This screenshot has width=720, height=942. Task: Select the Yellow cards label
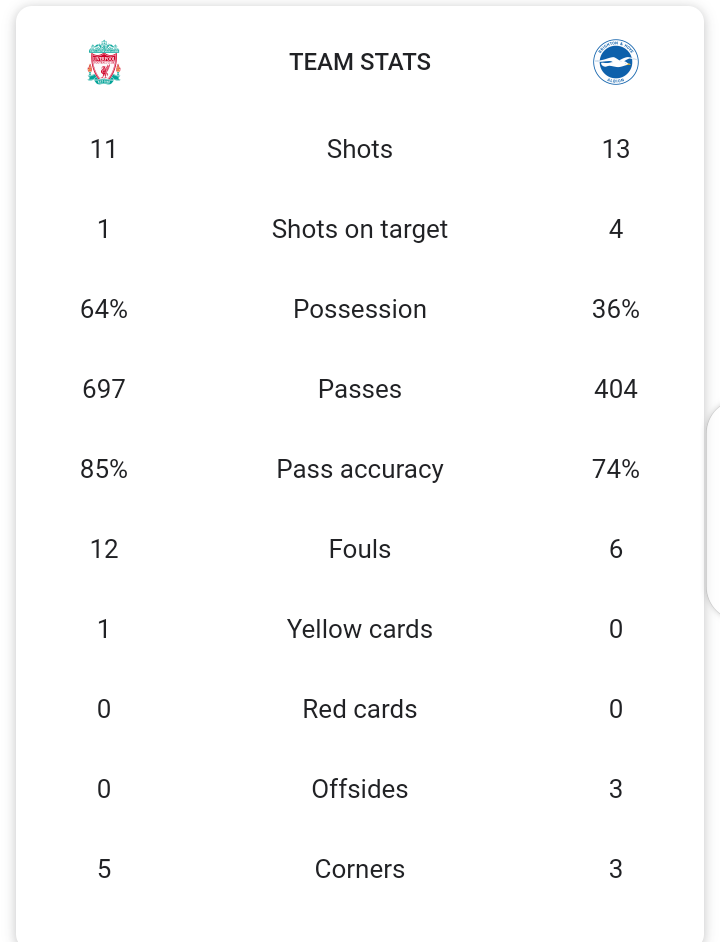[x=359, y=629]
